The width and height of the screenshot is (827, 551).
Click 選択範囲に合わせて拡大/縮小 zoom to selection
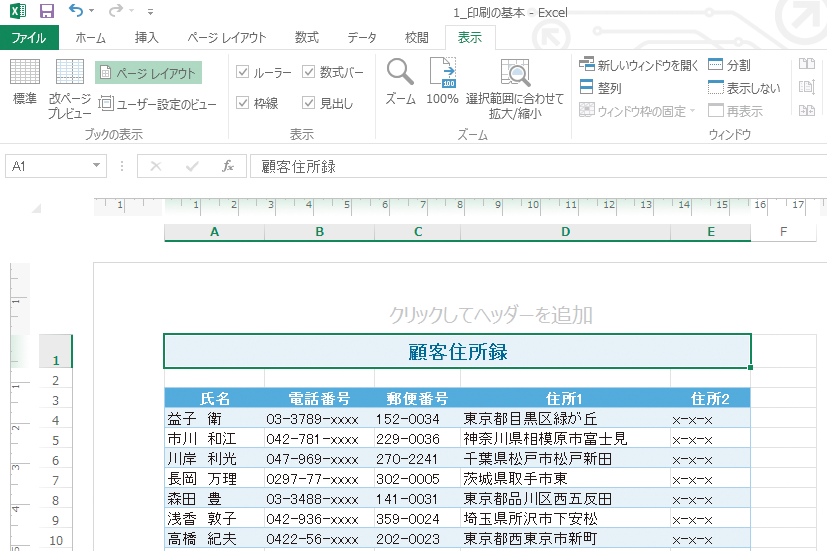pyautogui.click(x=515, y=89)
